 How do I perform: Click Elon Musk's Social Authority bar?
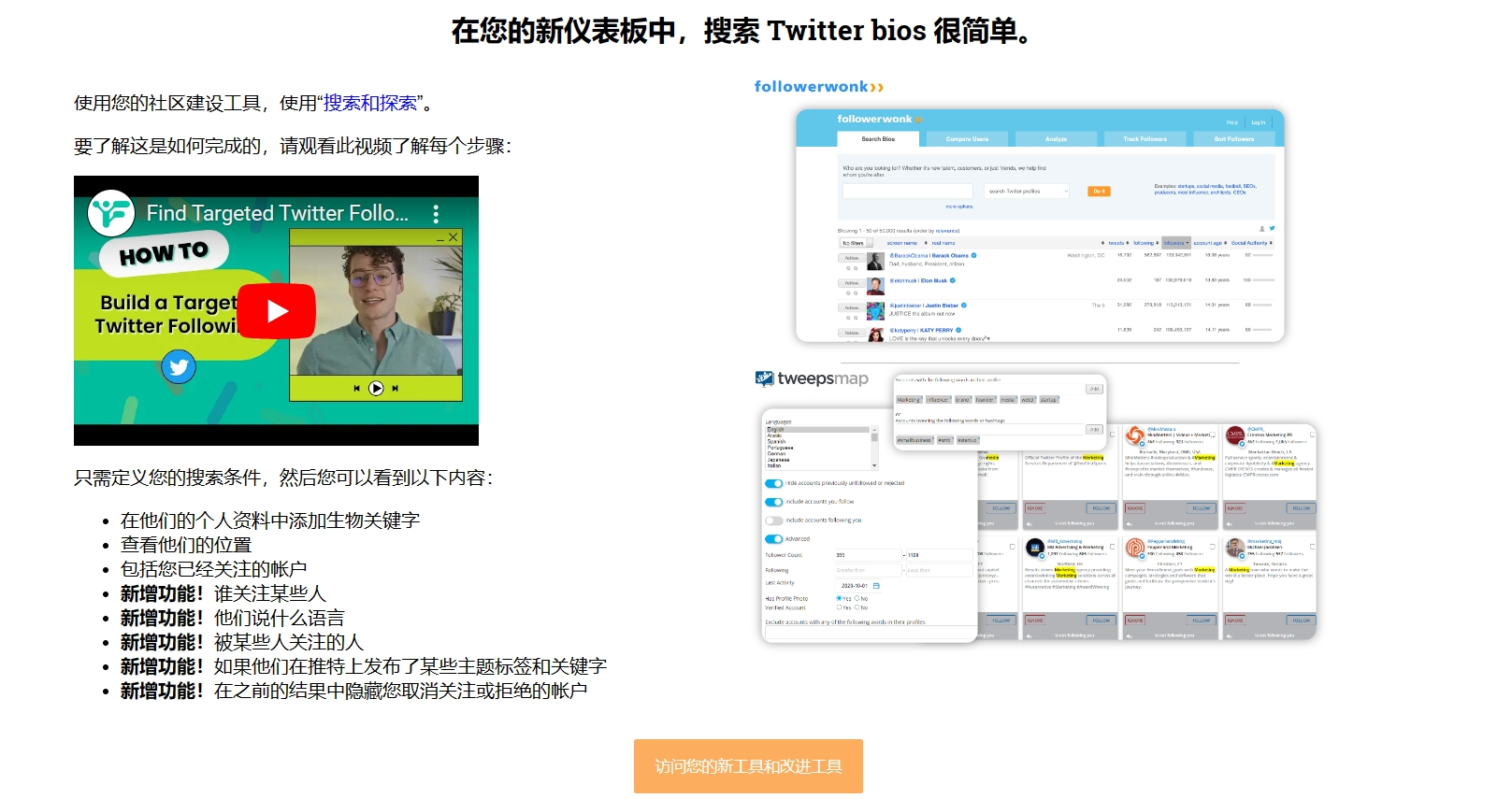(x=1263, y=280)
